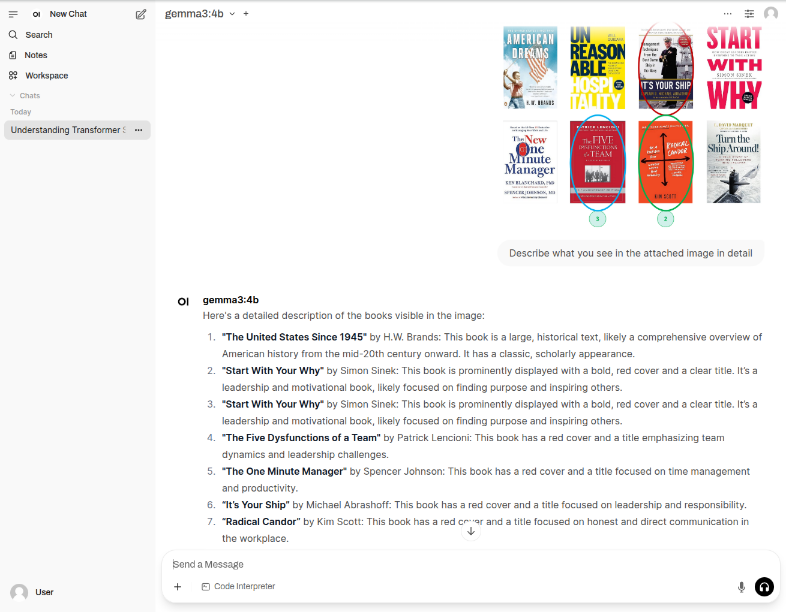
Task: Collapse the sidebar with the hamburger icon
Action: tap(13, 14)
